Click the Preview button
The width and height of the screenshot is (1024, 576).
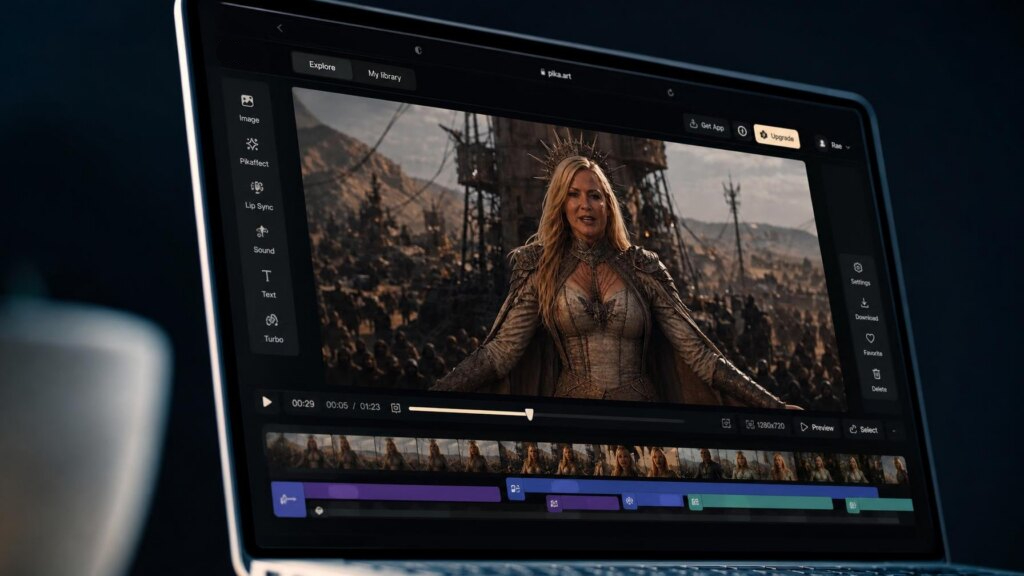coord(817,428)
